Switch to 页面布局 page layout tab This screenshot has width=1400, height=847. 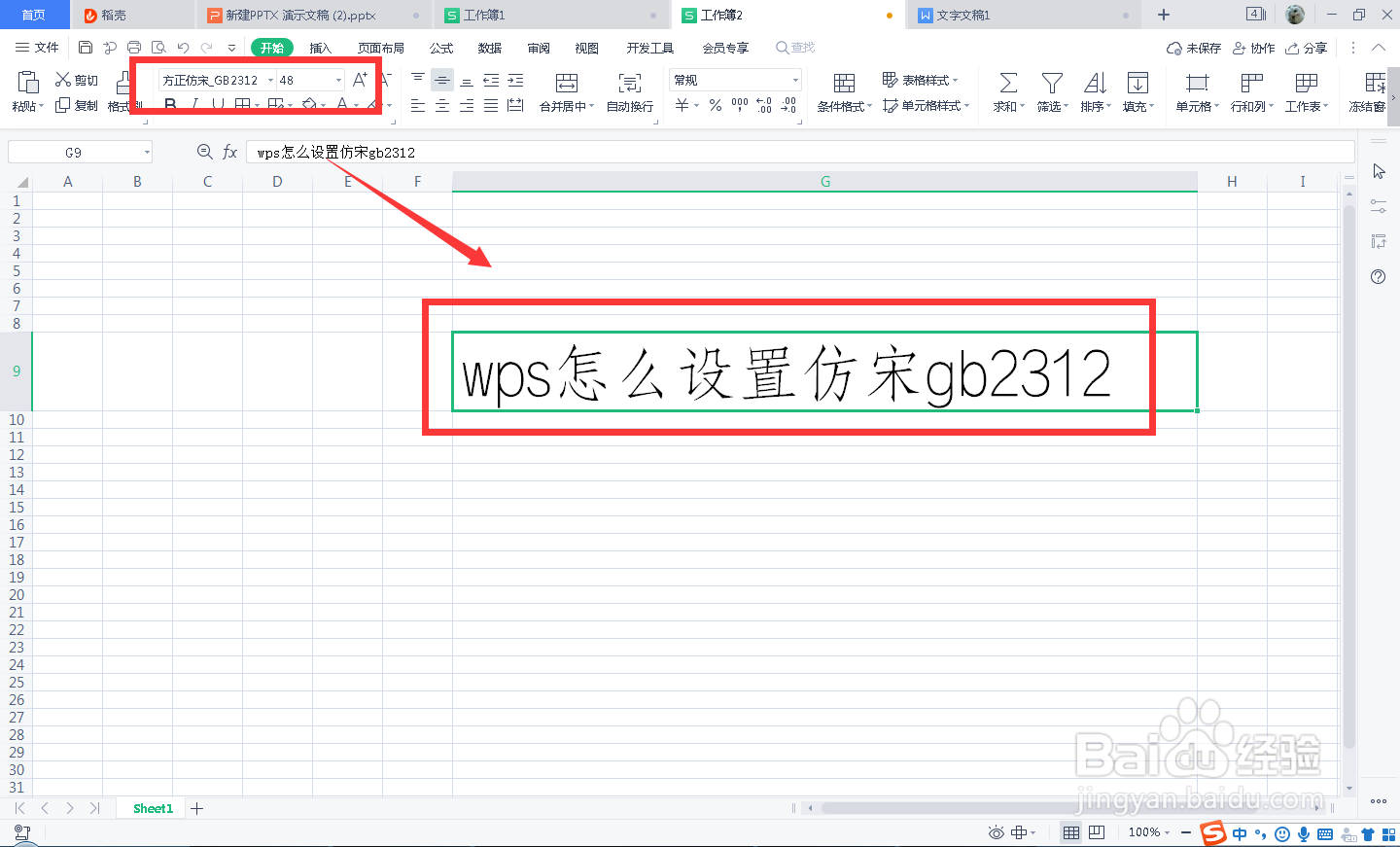pos(381,48)
